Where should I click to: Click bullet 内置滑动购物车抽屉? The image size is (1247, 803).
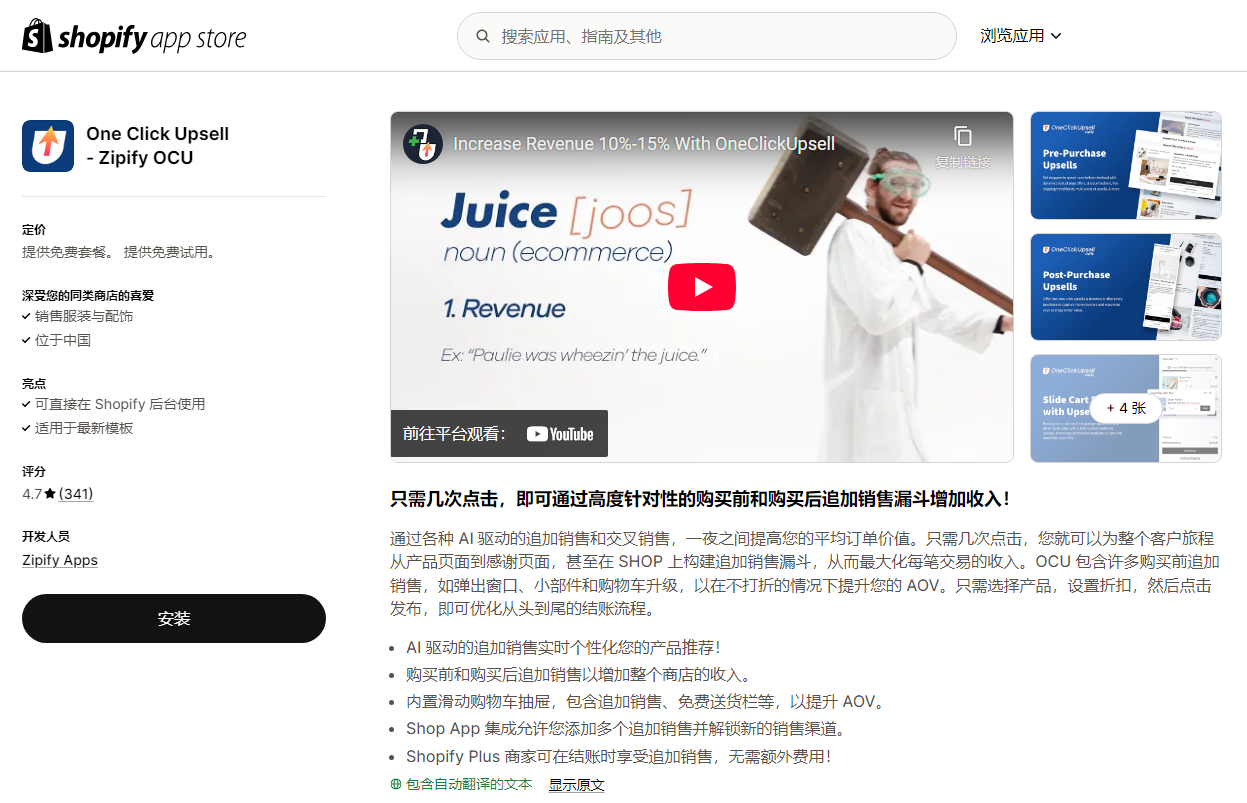click(x=645, y=702)
